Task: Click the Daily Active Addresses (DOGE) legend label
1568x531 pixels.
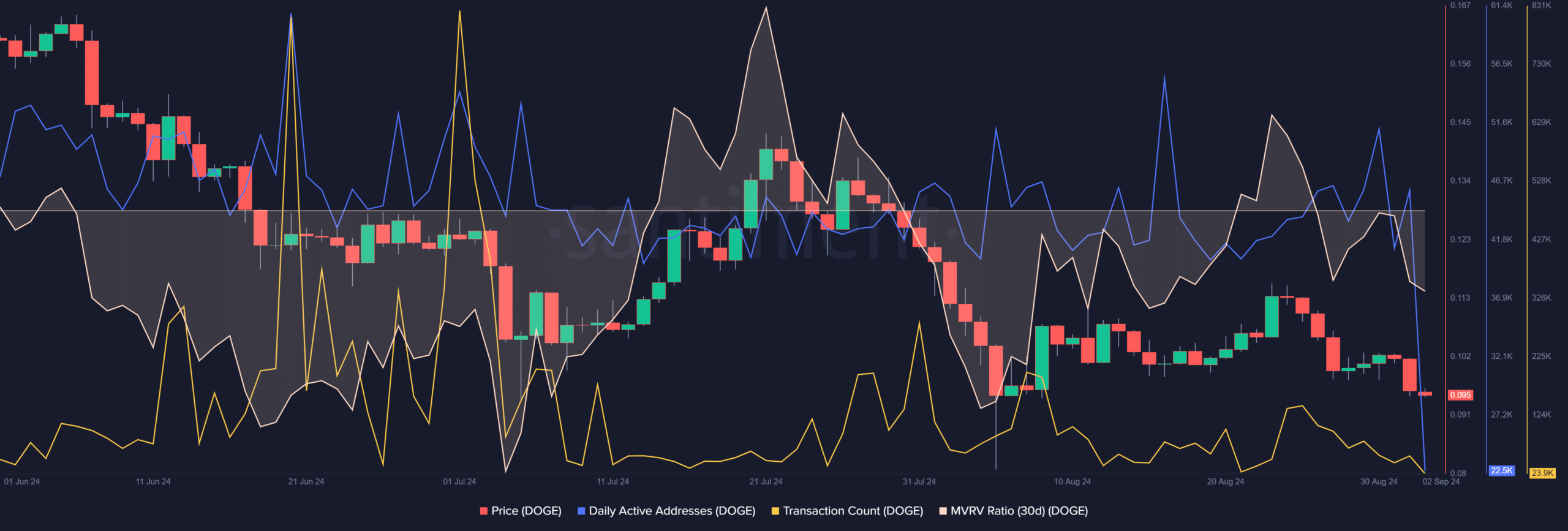Action: coord(672,511)
